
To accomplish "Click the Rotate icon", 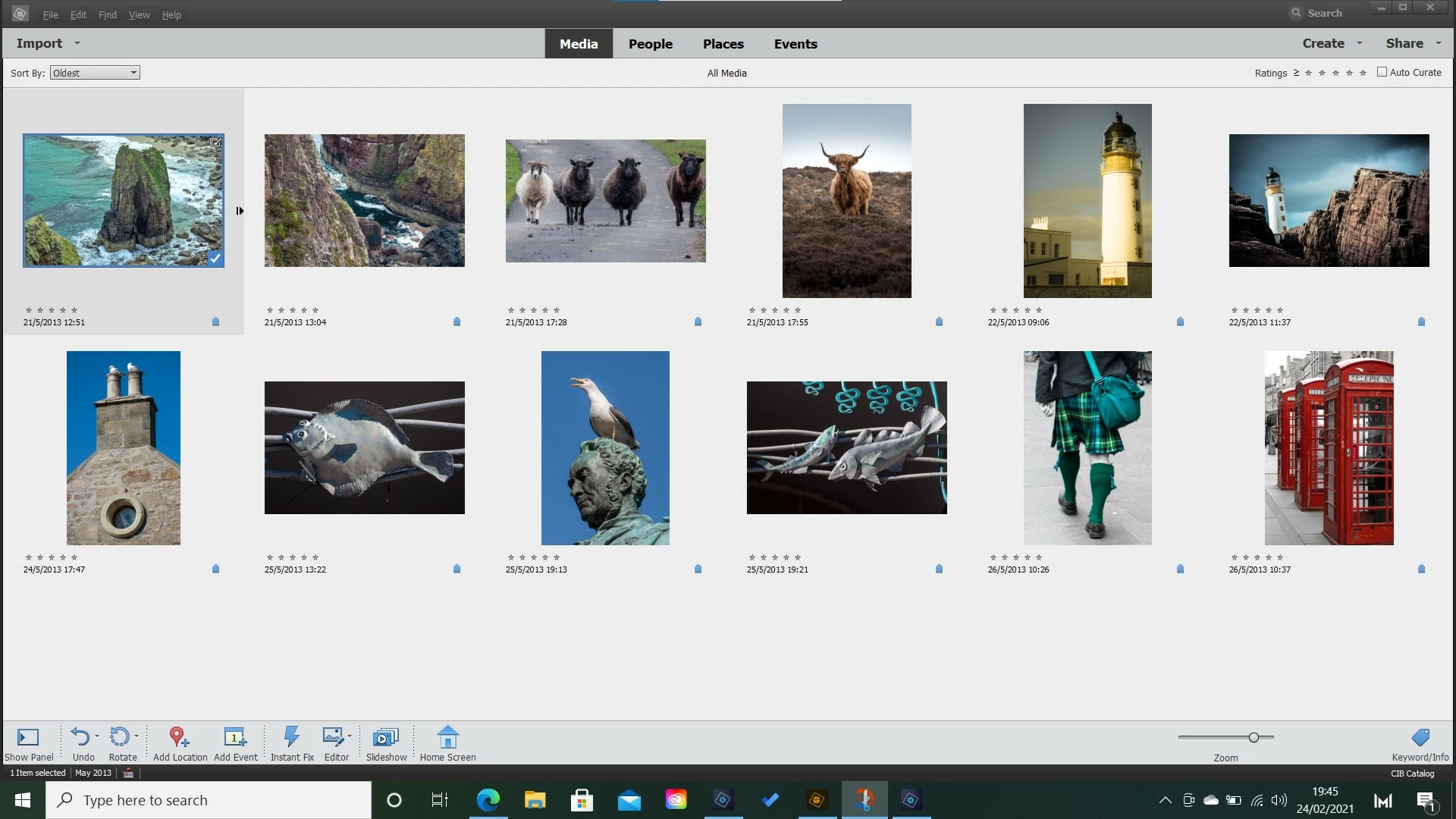I will [119, 737].
